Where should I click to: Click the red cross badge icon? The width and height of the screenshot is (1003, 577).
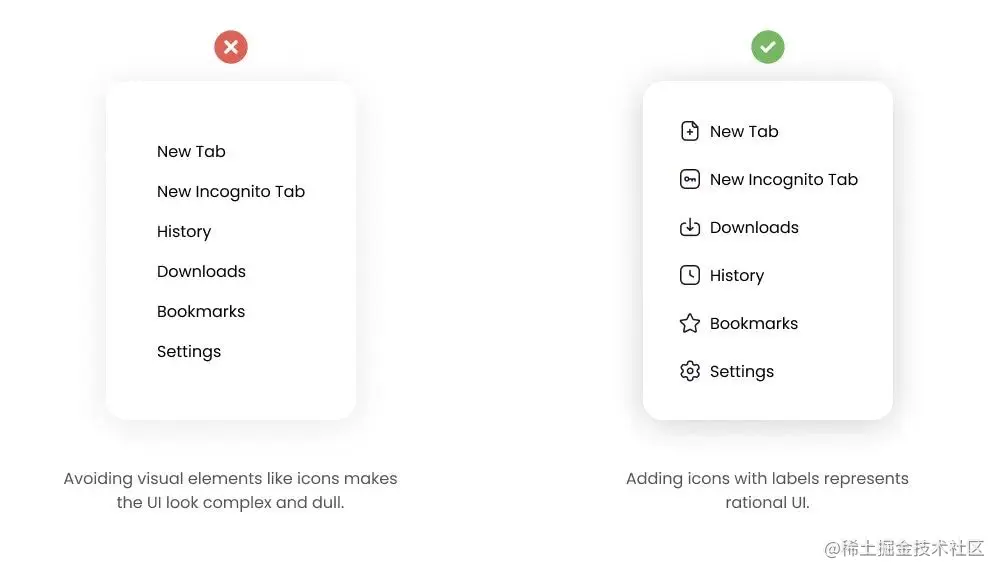[231, 47]
